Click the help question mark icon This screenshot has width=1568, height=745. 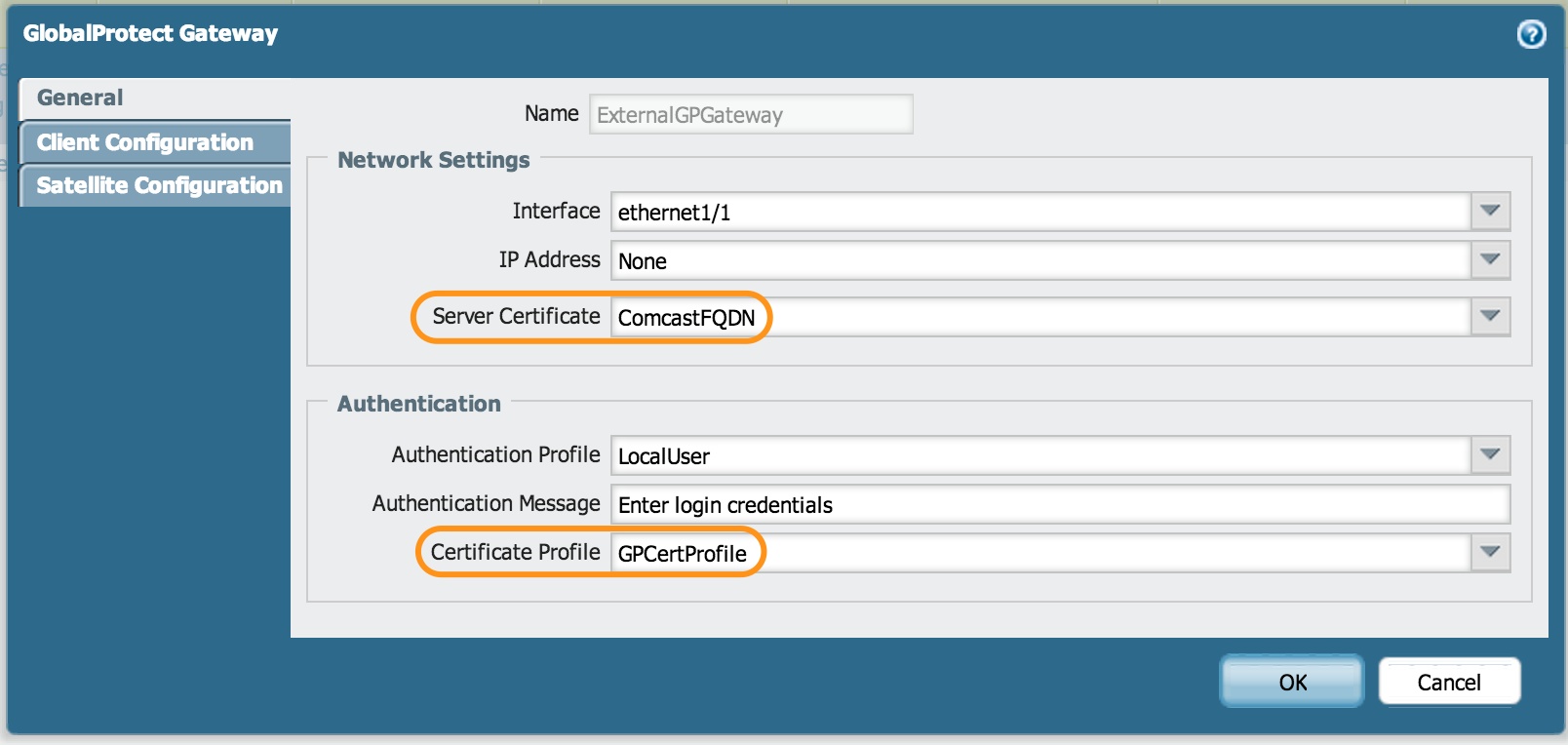(x=1531, y=34)
